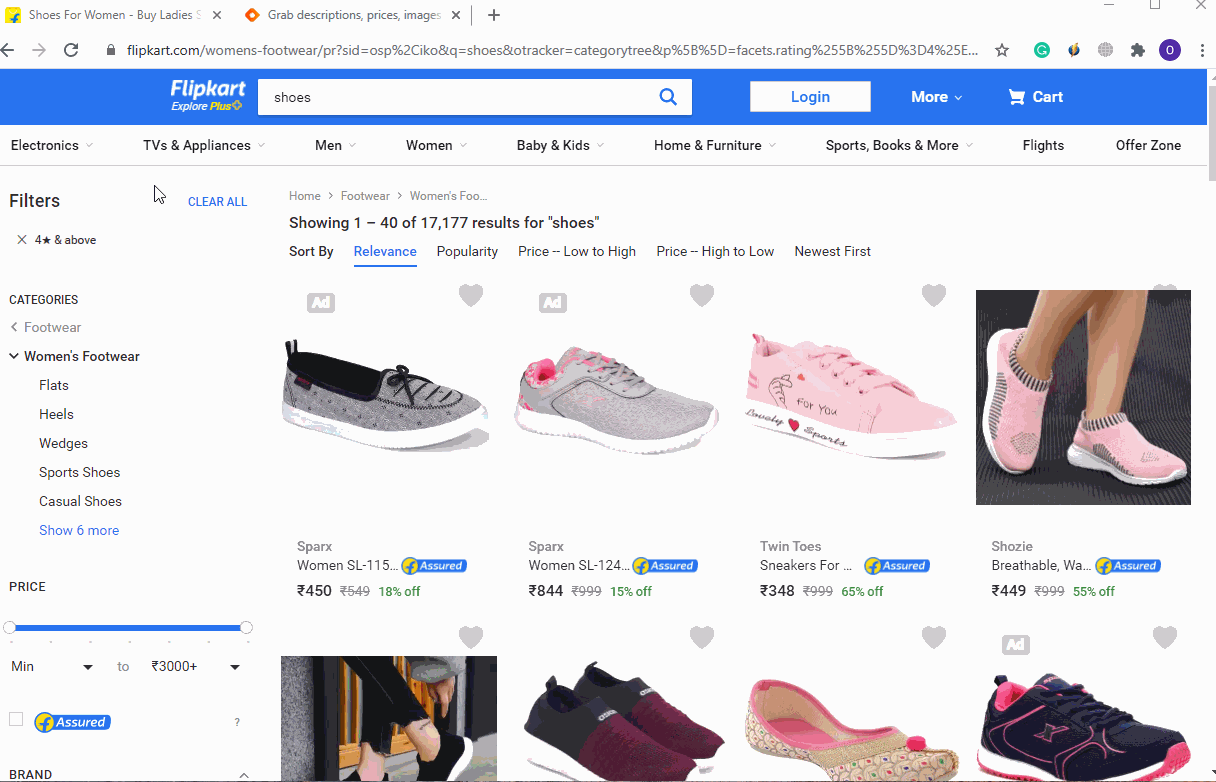
Task: Click the shoes search input field
Action: click(x=452, y=97)
